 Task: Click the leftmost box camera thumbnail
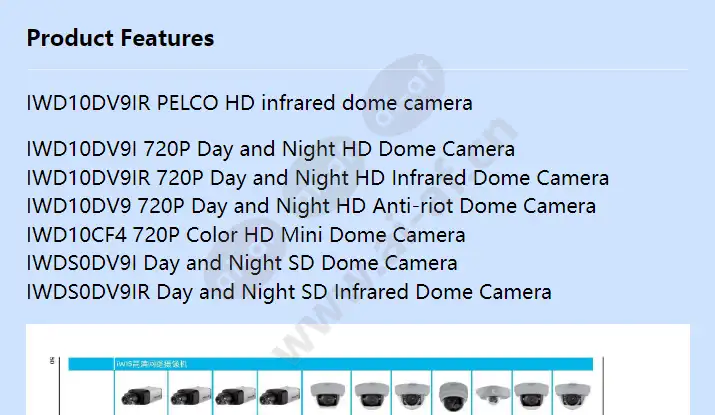141,395
